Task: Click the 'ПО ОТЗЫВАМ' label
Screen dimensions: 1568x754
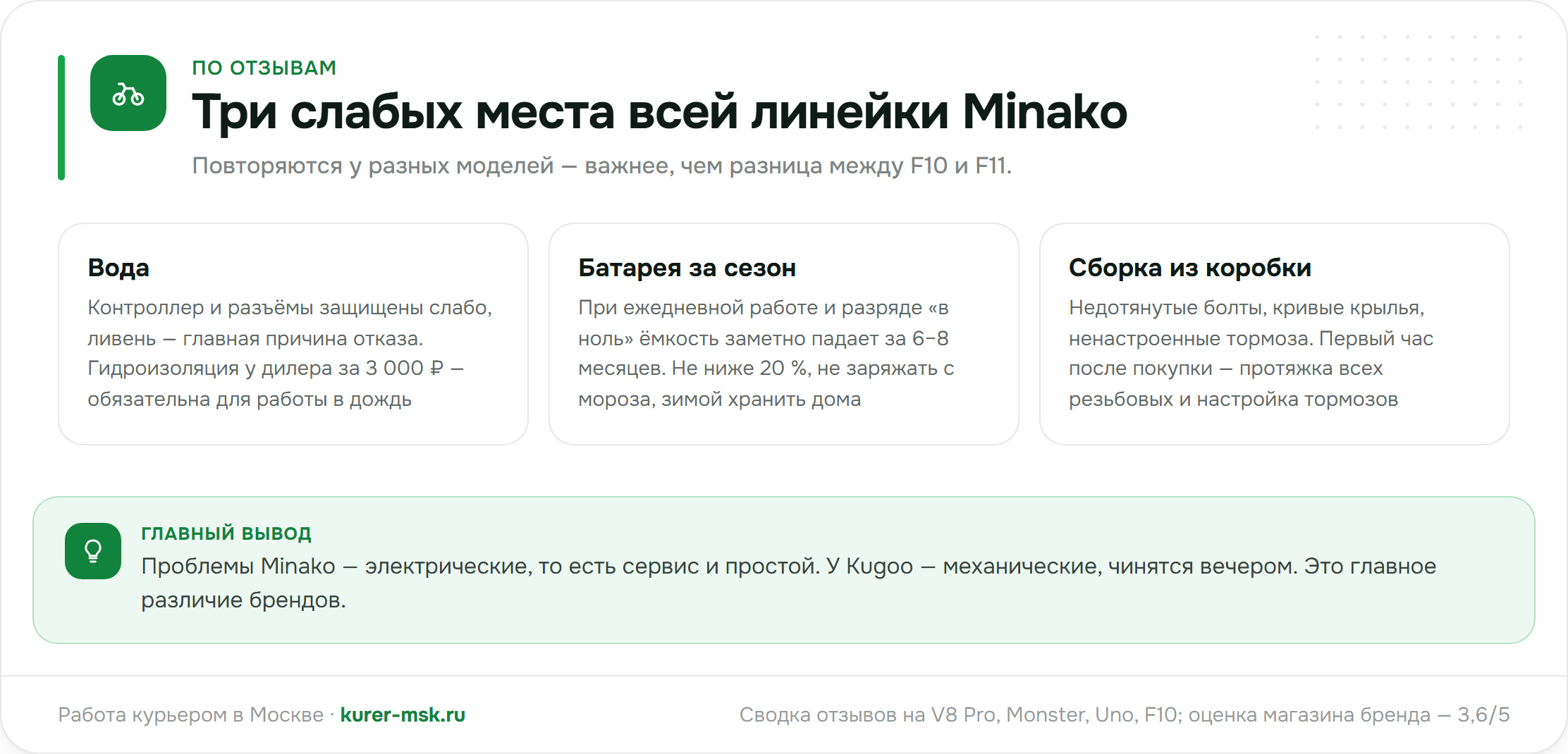Action: 264,68
